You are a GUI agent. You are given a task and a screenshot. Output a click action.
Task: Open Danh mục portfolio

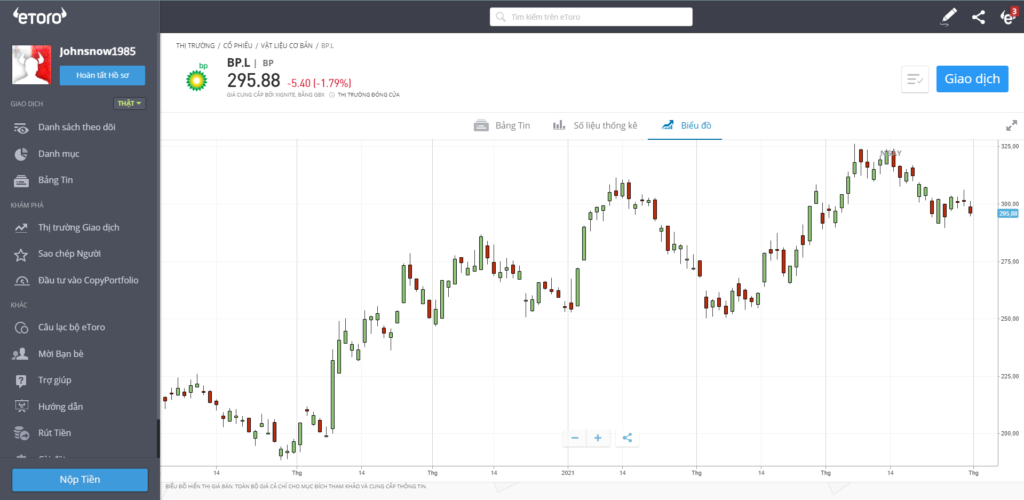(x=59, y=154)
